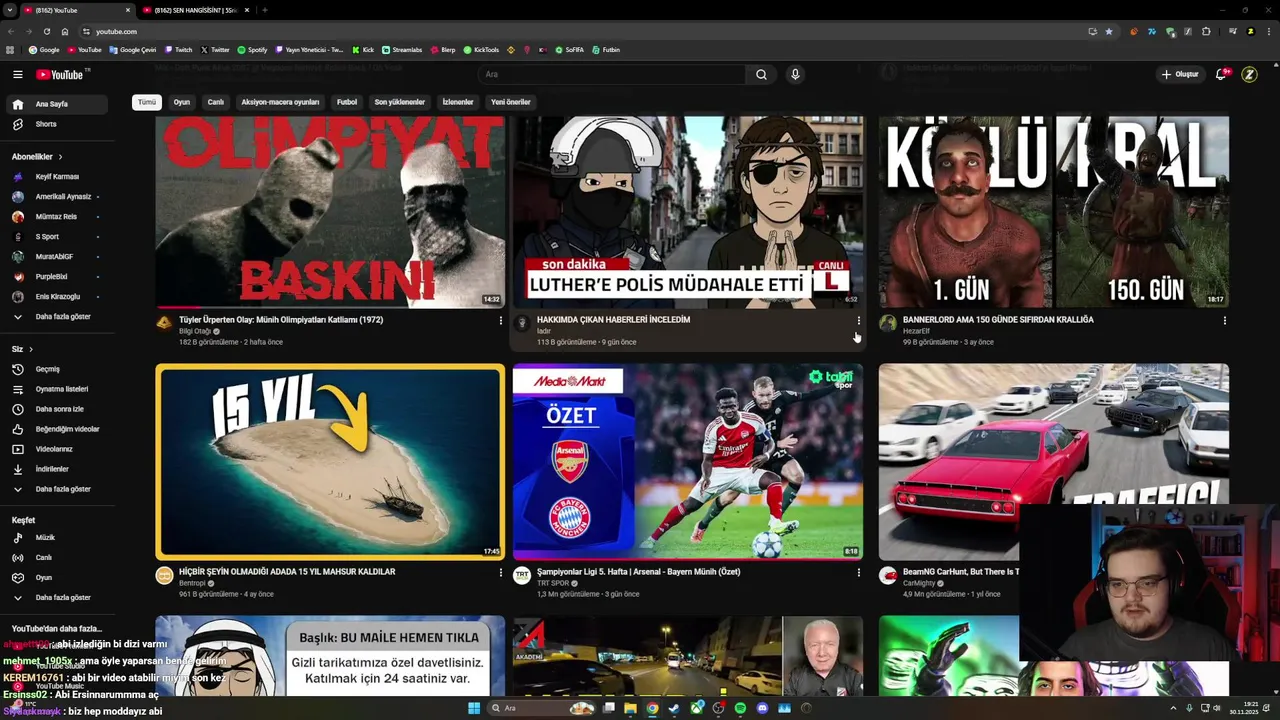This screenshot has height=720, width=1280.
Task: Open options menu for Hakkımda Çıkan Haberleri video
Action: coord(858,321)
